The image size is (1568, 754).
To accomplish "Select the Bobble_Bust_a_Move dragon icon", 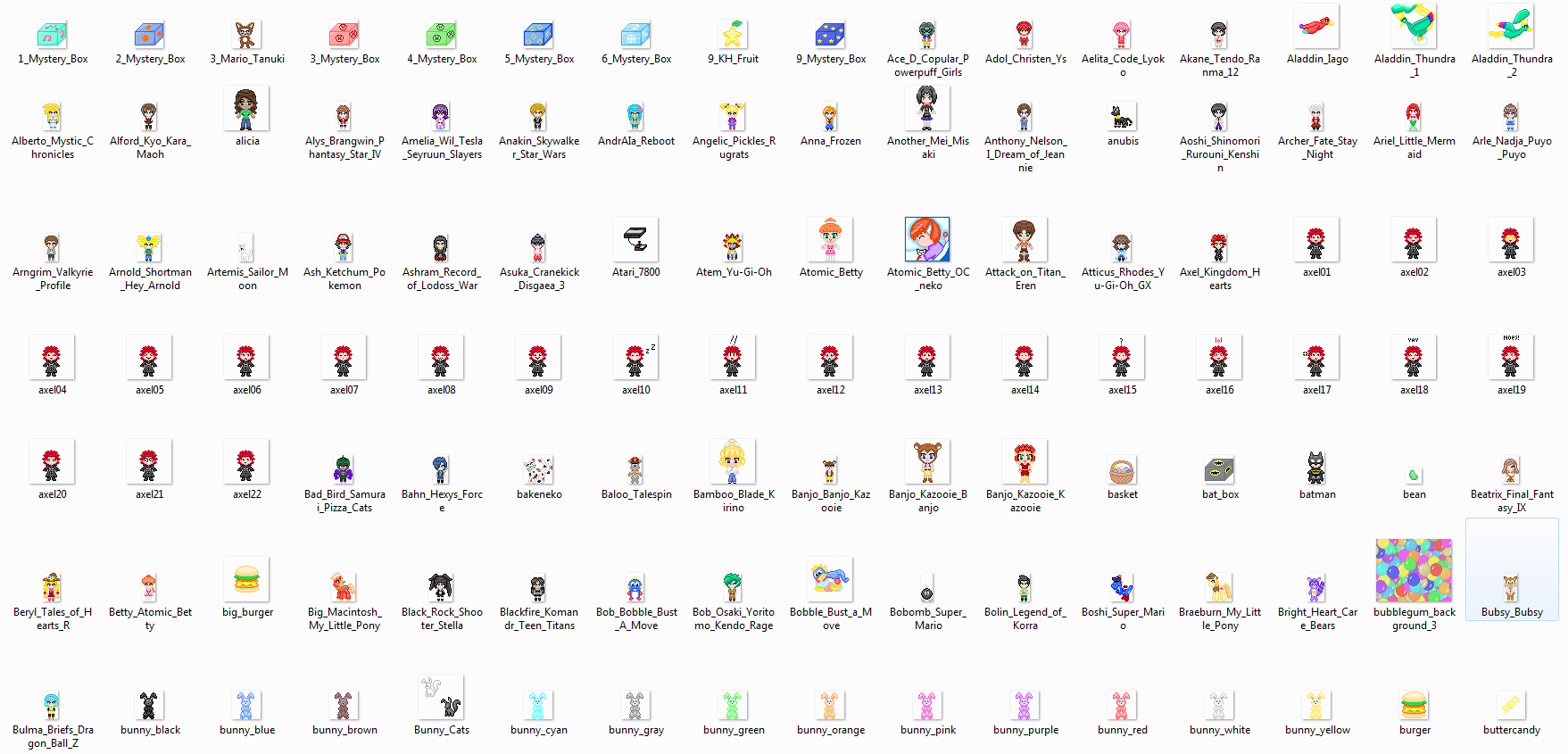I will (x=830, y=579).
